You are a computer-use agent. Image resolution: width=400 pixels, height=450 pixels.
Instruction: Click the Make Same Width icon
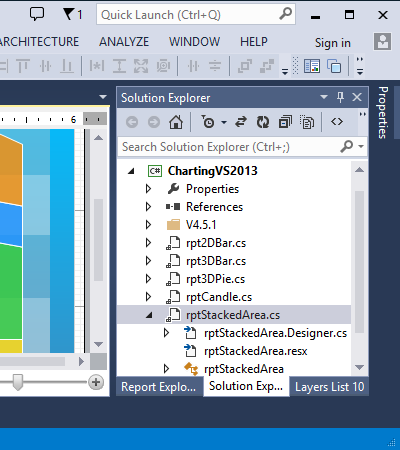click(x=97, y=66)
